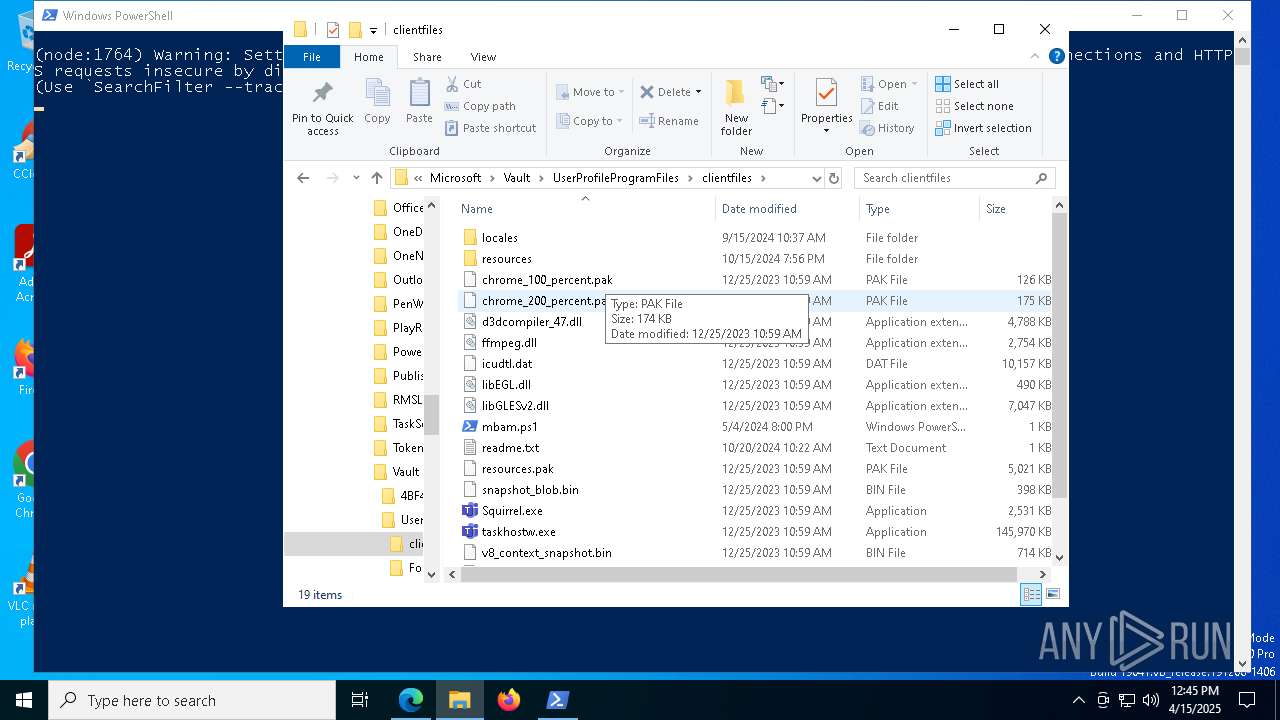1280x720 pixels.
Task: Click Windows Start button
Action: coord(24,700)
